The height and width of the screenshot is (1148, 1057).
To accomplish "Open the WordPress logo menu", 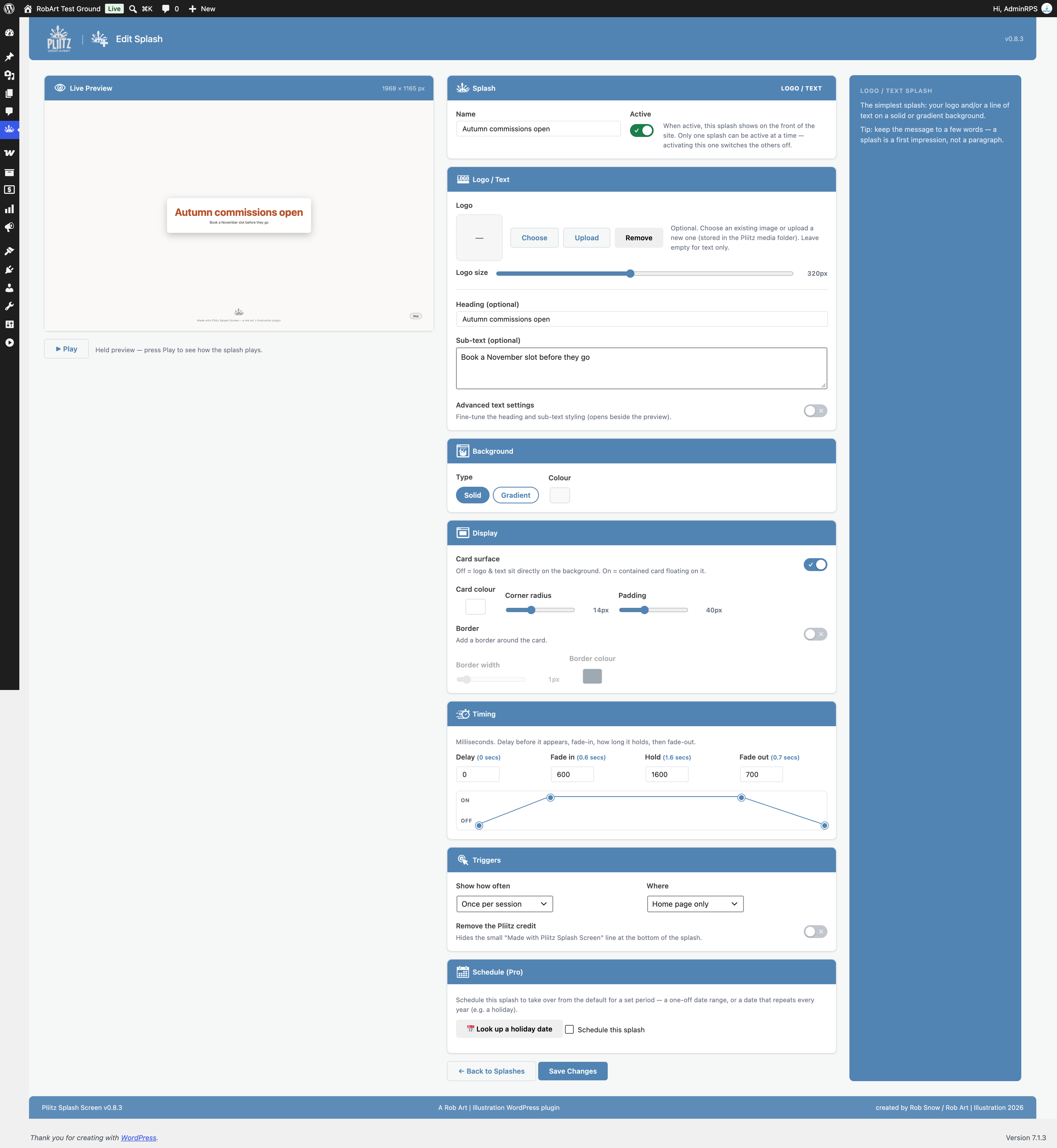I will point(9,9).
